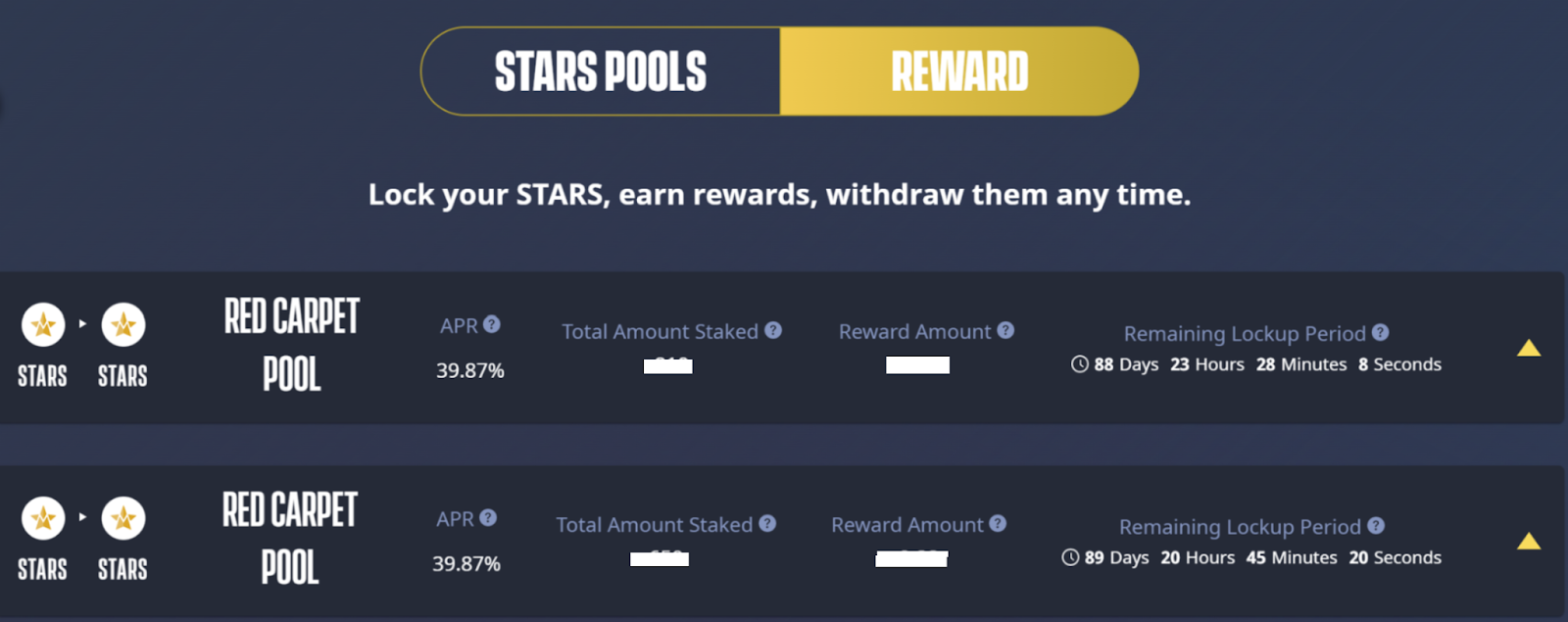This screenshot has height=622, width=1568.
Task: Open Remaining Lockup Period help, first pool
Action: tap(1381, 332)
